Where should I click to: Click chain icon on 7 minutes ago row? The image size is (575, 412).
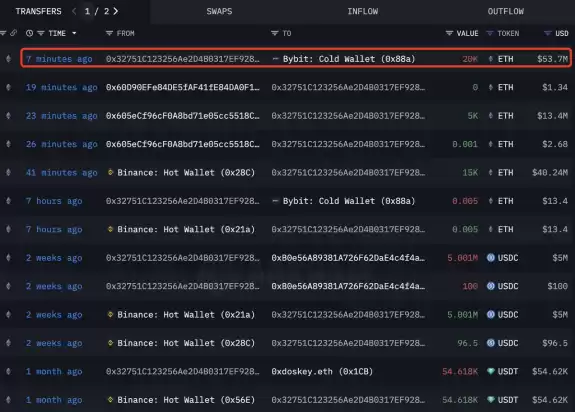click(8, 59)
